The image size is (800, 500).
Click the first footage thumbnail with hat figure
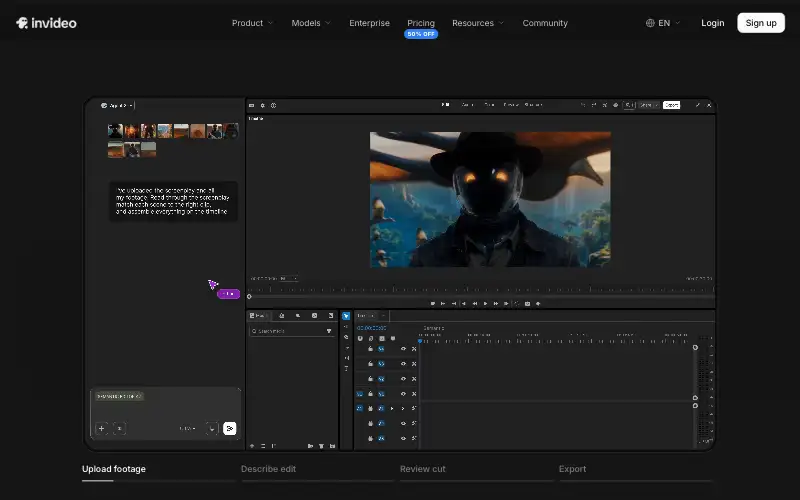point(115,131)
